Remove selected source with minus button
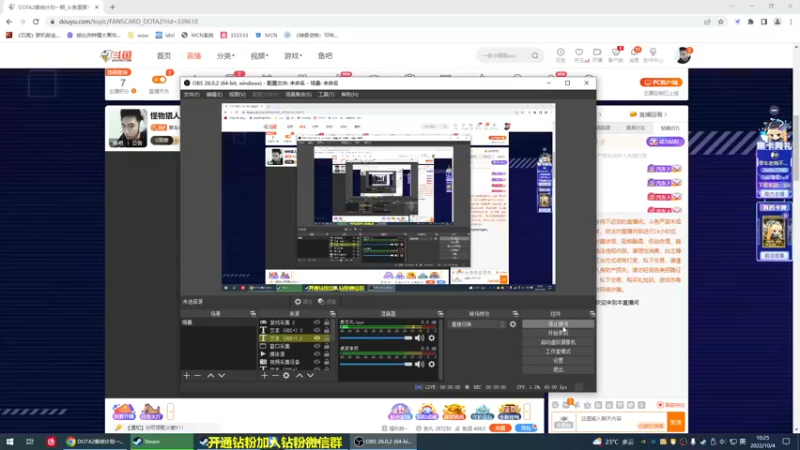This screenshot has width=800, height=450. 275,376
